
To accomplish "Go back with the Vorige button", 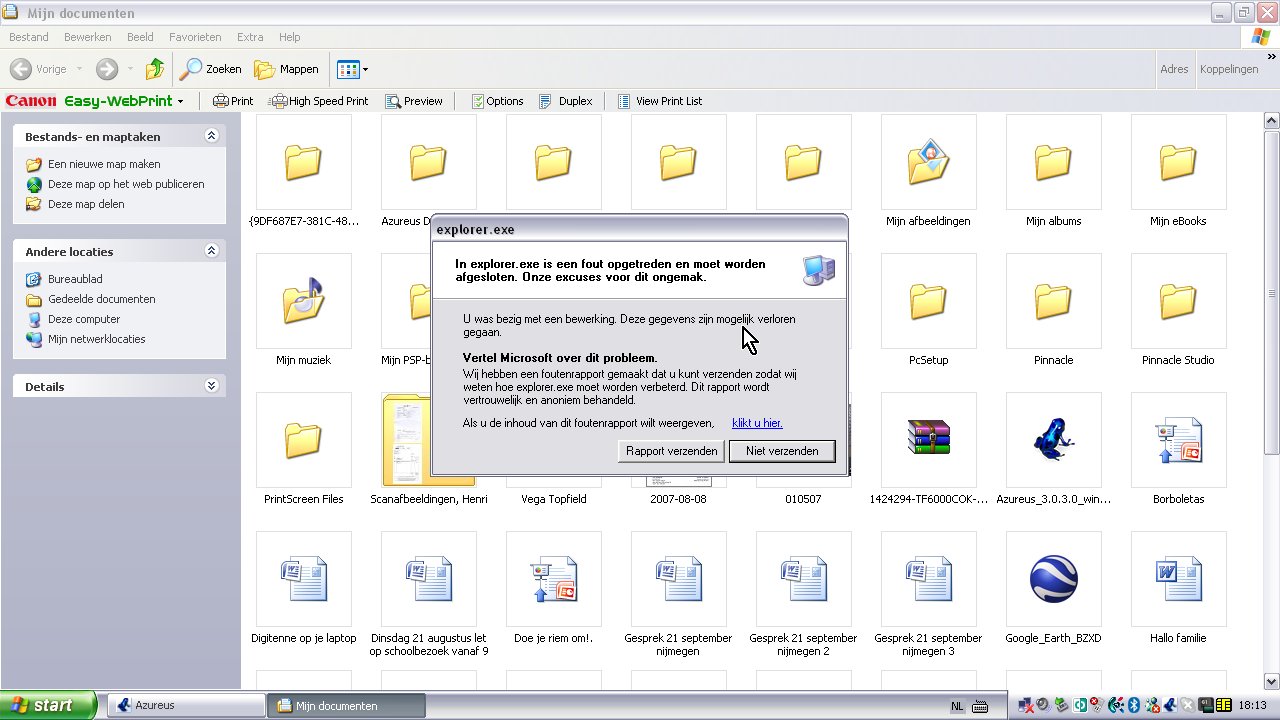I will 38,69.
